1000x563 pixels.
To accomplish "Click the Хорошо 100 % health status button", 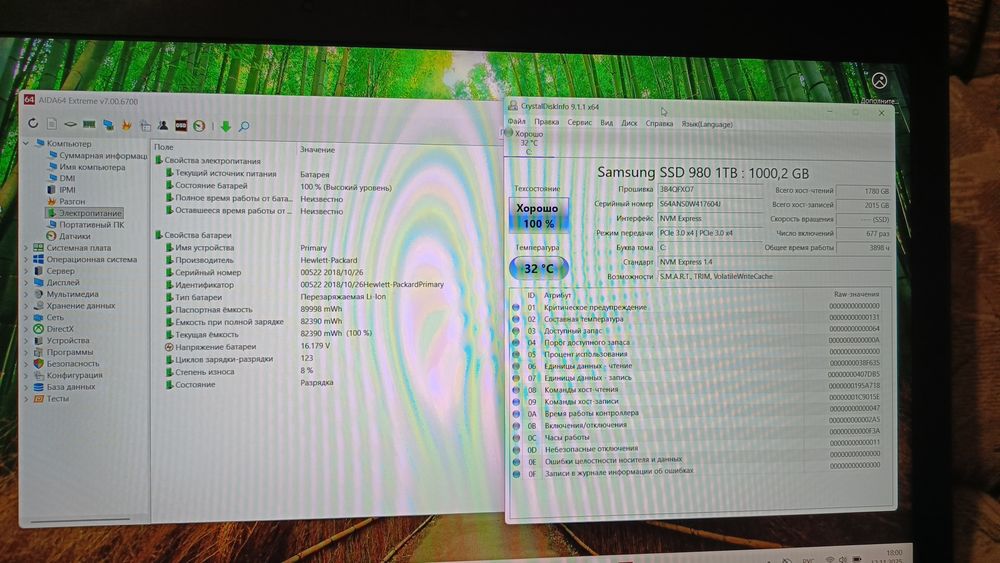I will pos(538,216).
